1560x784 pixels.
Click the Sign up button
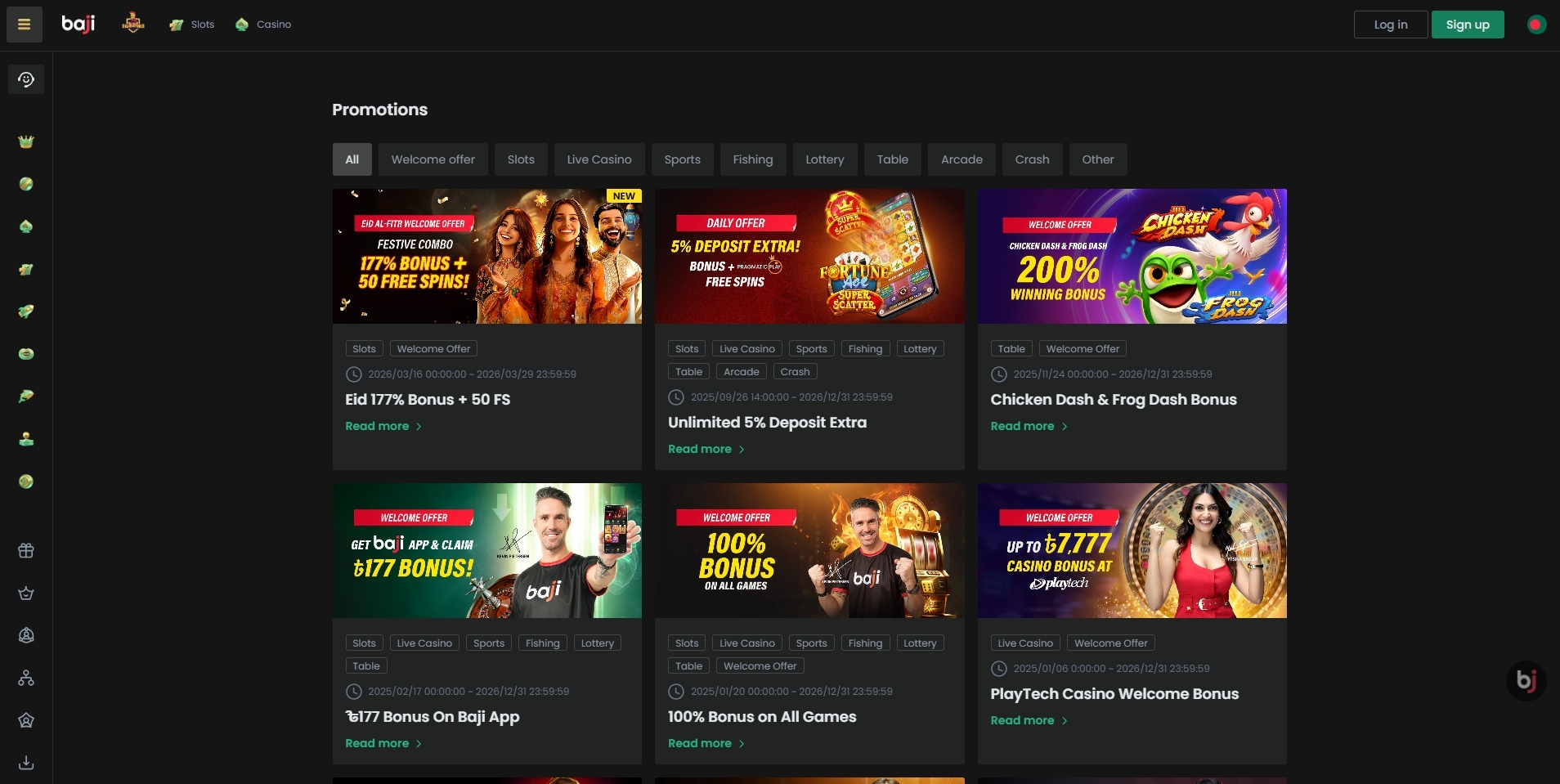click(1467, 25)
